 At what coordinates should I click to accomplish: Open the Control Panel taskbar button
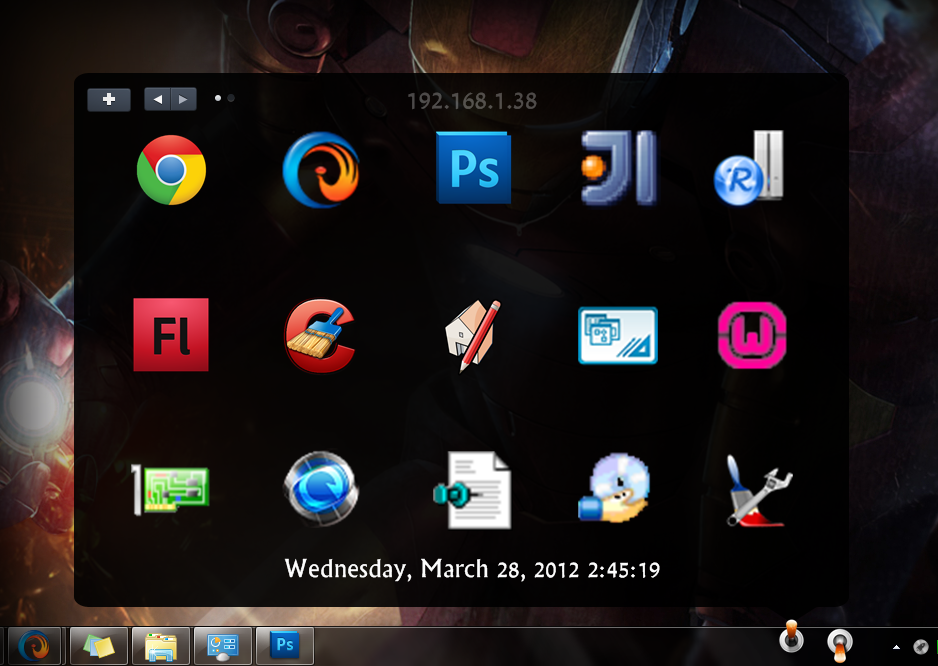[223, 646]
